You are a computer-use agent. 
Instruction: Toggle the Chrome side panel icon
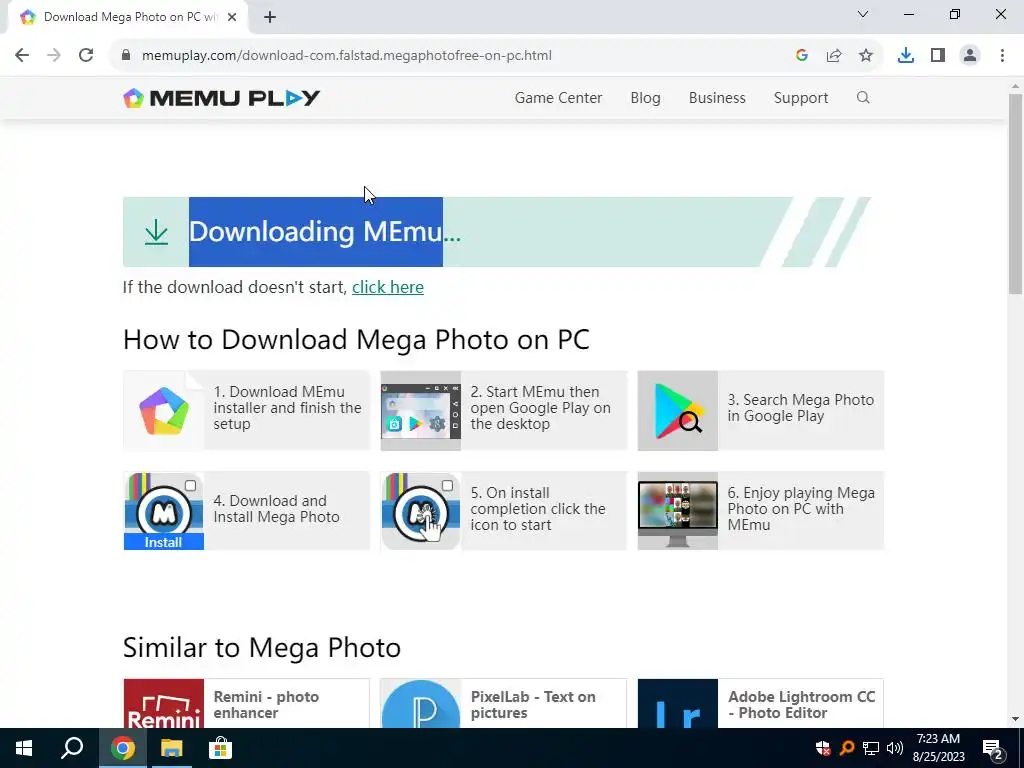pyautogui.click(x=938, y=55)
